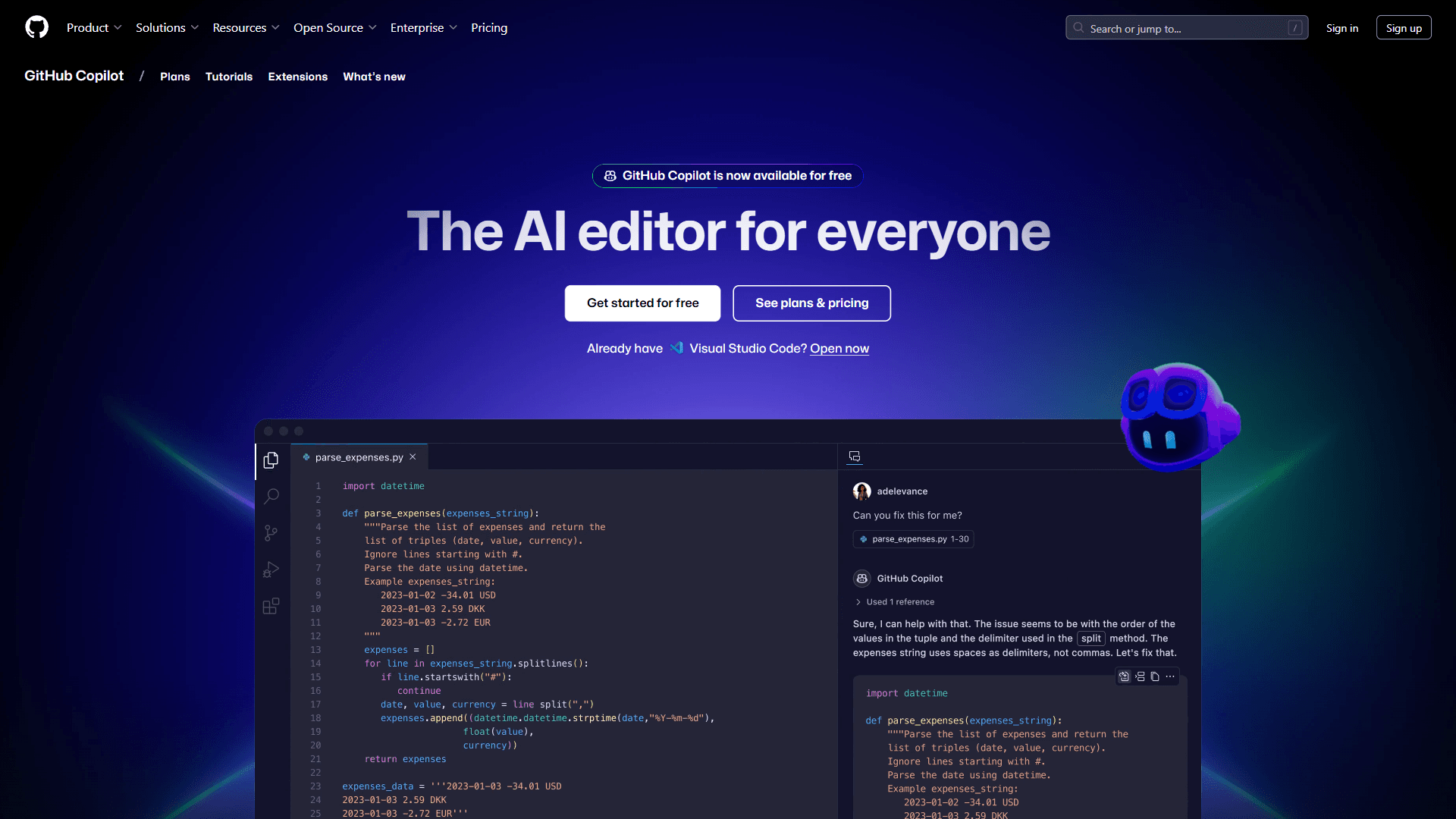Click the extensions icon in sidebar
The width and height of the screenshot is (1456, 819).
272,606
